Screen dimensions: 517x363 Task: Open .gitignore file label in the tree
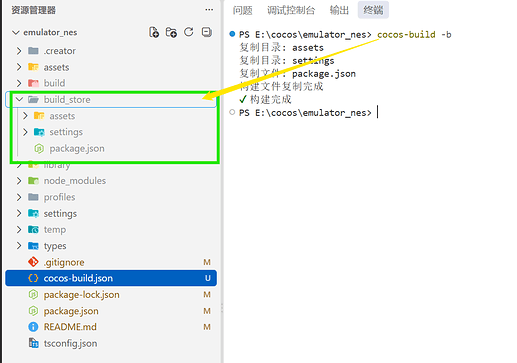tap(64, 262)
